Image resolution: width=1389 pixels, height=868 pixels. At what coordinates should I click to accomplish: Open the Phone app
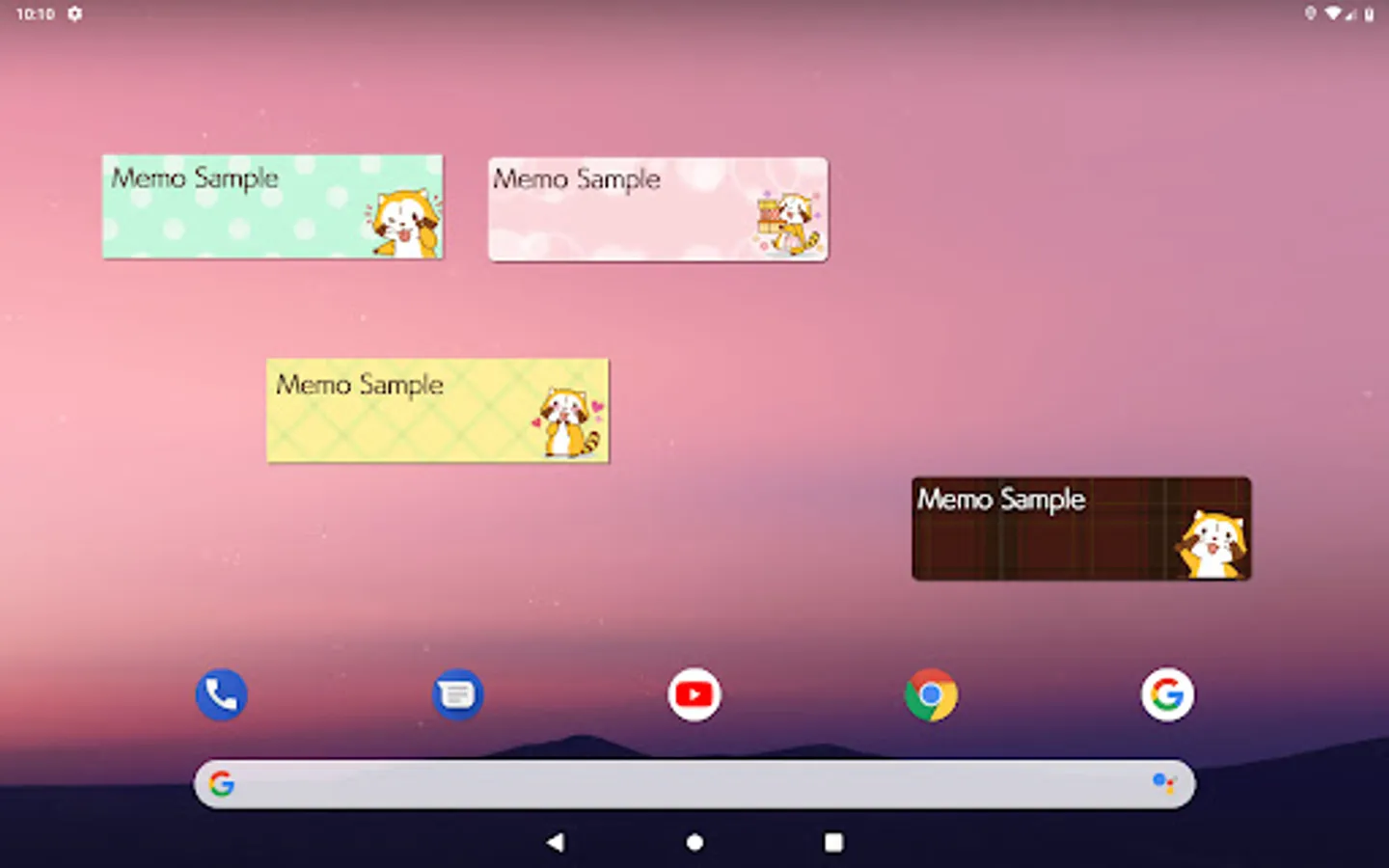click(x=221, y=694)
